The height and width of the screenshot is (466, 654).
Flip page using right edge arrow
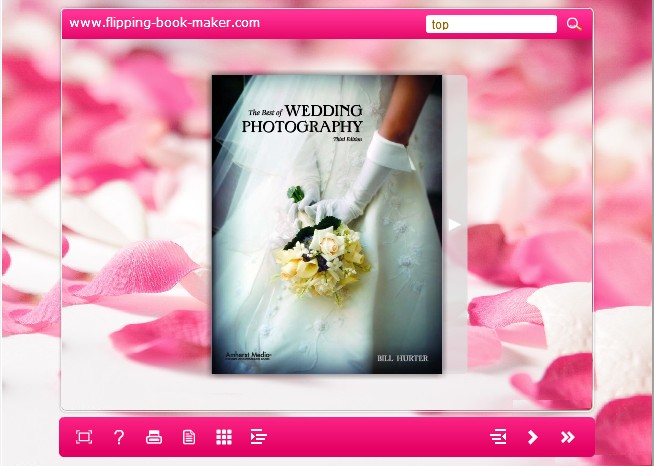click(x=454, y=224)
